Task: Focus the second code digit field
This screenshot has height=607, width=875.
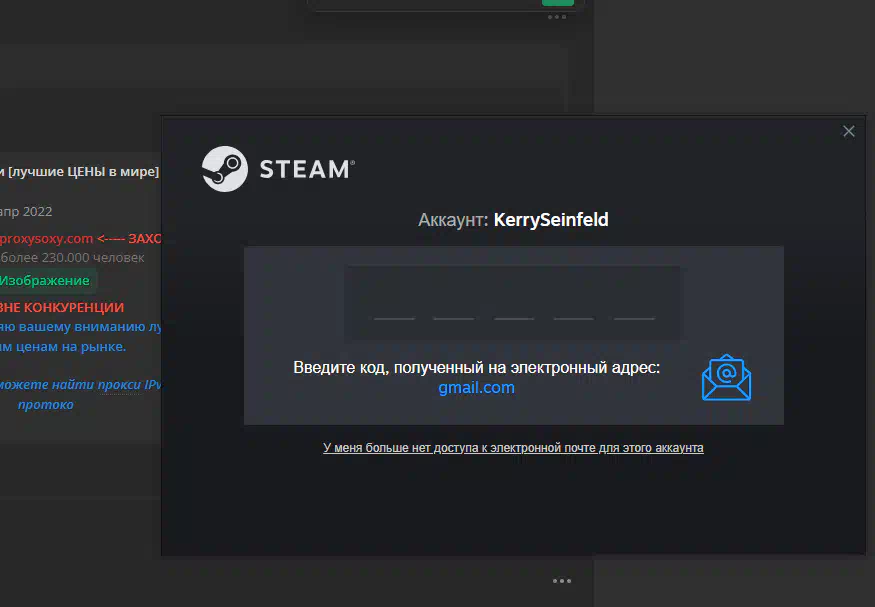Action: [x=454, y=304]
